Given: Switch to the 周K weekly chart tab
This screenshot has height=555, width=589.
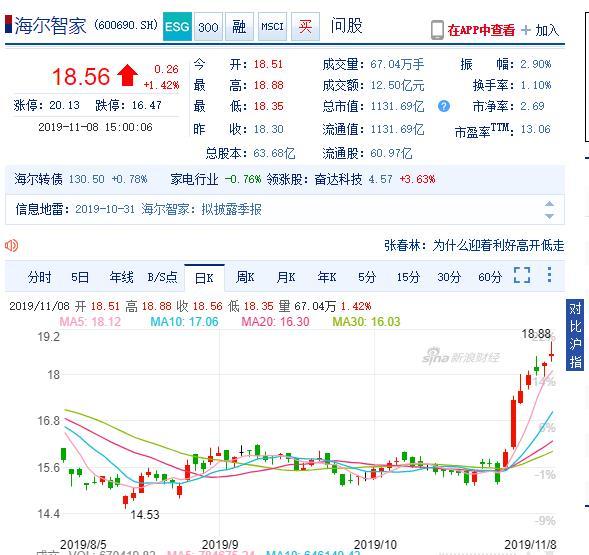Looking at the screenshot, I should point(245,277).
